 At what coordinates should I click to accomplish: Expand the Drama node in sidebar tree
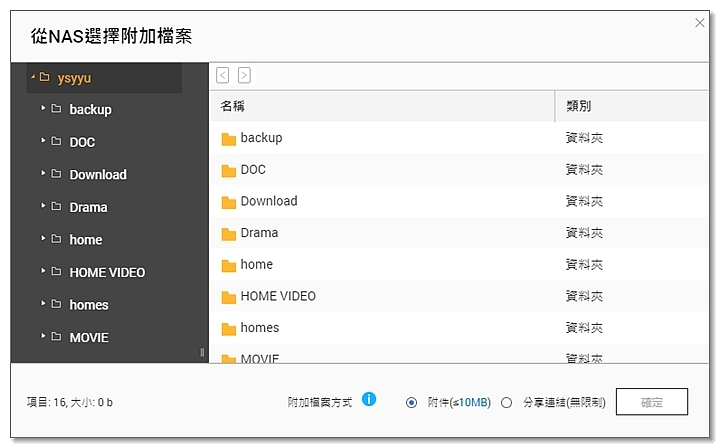point(43,206)
